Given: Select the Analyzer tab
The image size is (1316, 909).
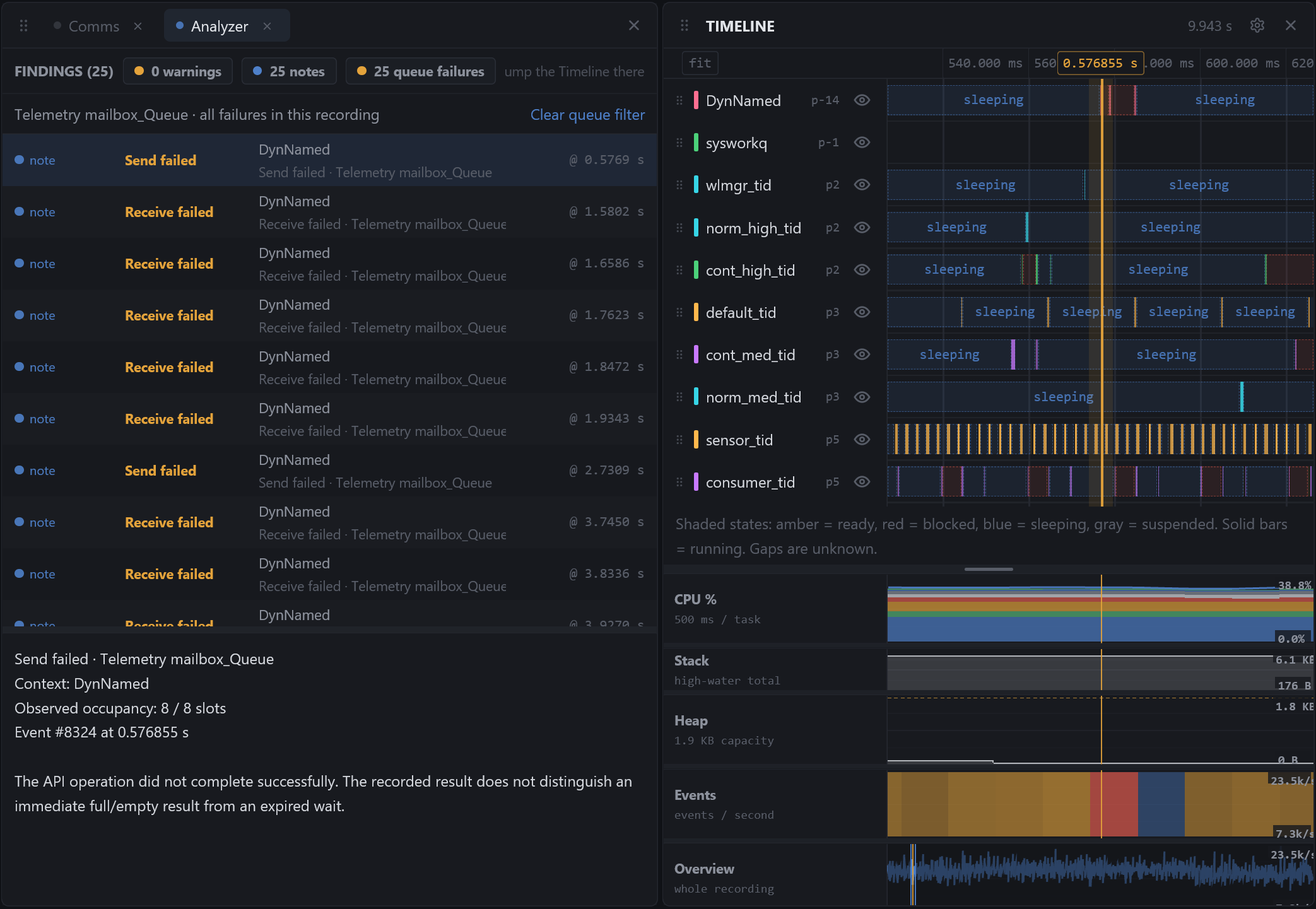Looking at the screenshot, I should [x=219, y=26].
